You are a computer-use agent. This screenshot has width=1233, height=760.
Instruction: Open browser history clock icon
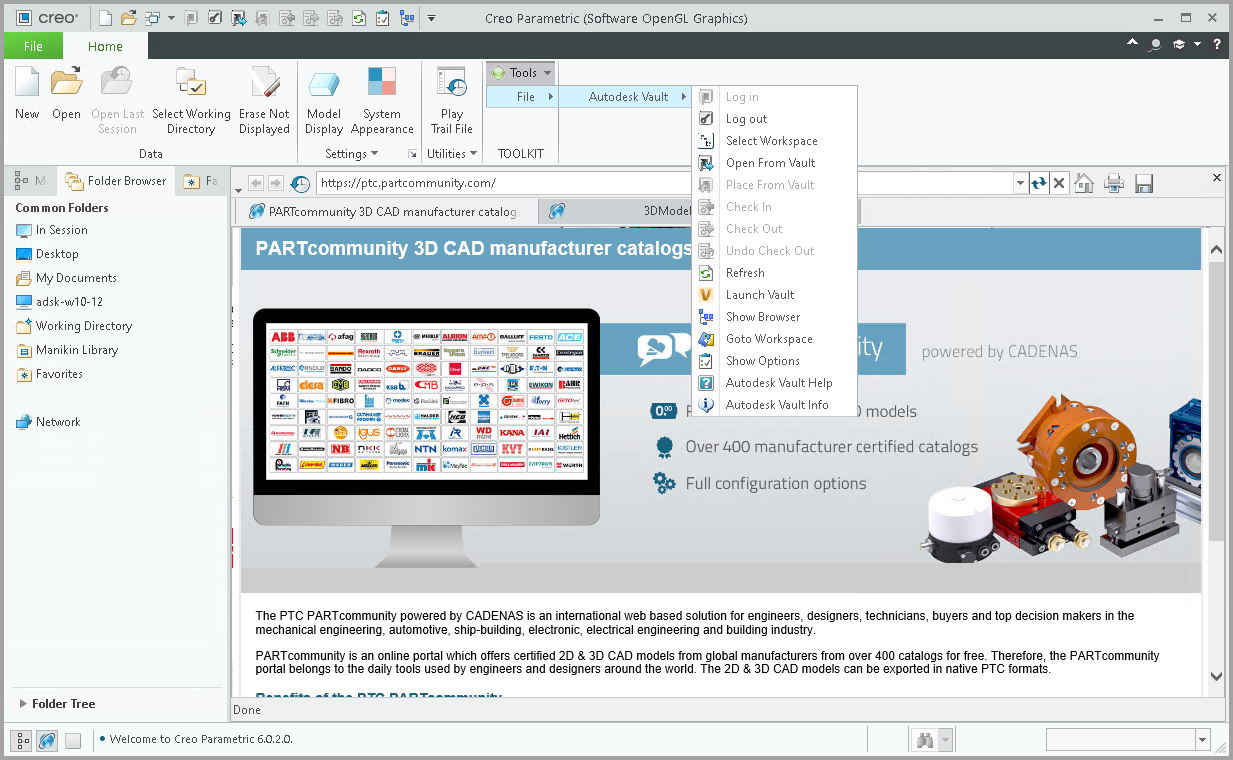(x=300, y=183)
